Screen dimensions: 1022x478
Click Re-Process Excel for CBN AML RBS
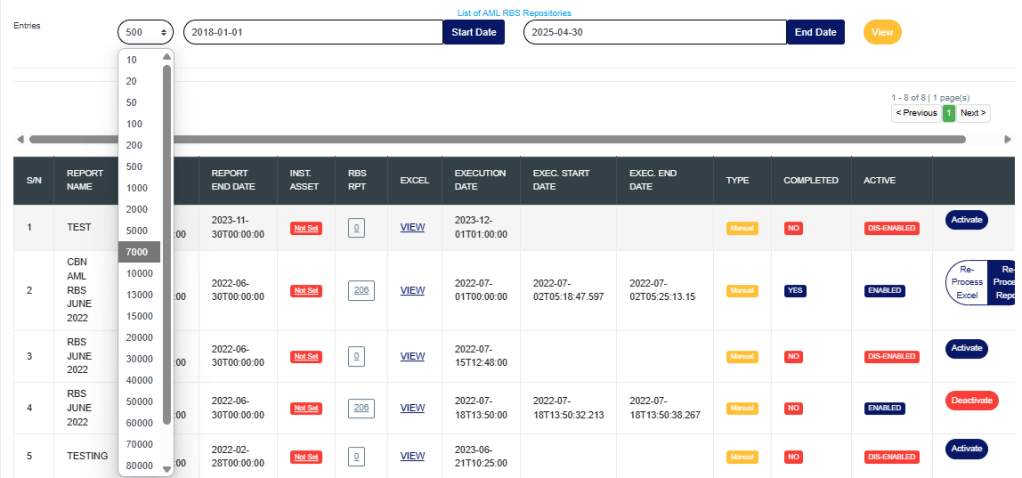(x=966, y=282)
